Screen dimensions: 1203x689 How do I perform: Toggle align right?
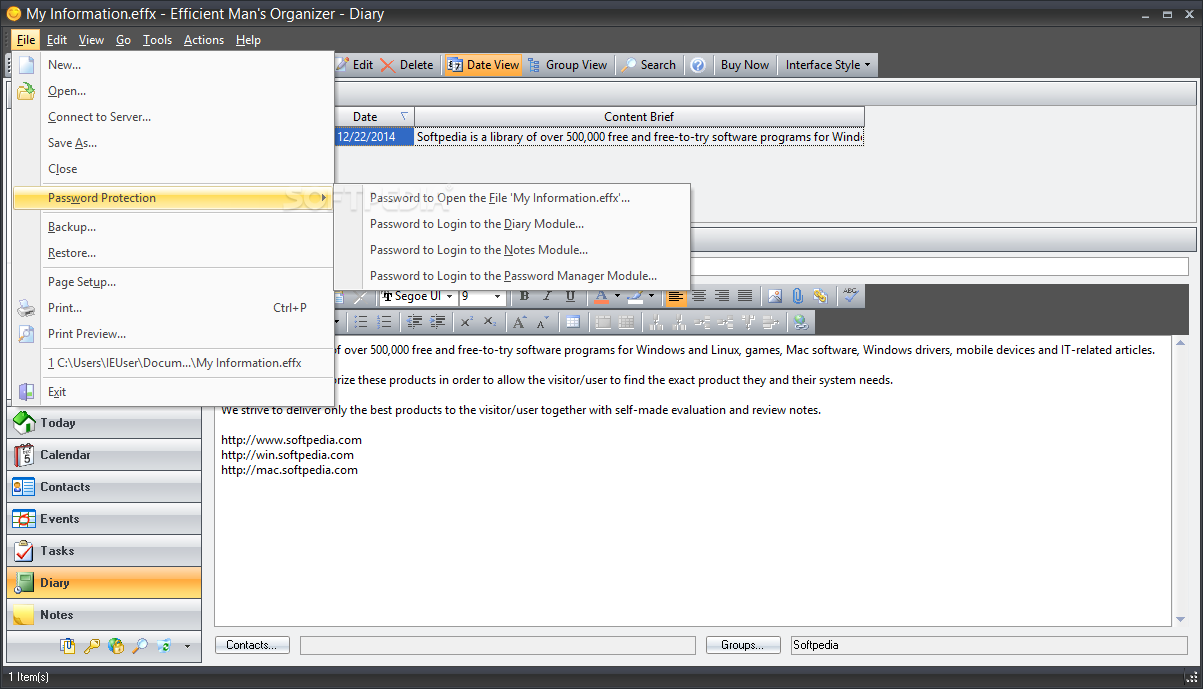coord(722,296)
